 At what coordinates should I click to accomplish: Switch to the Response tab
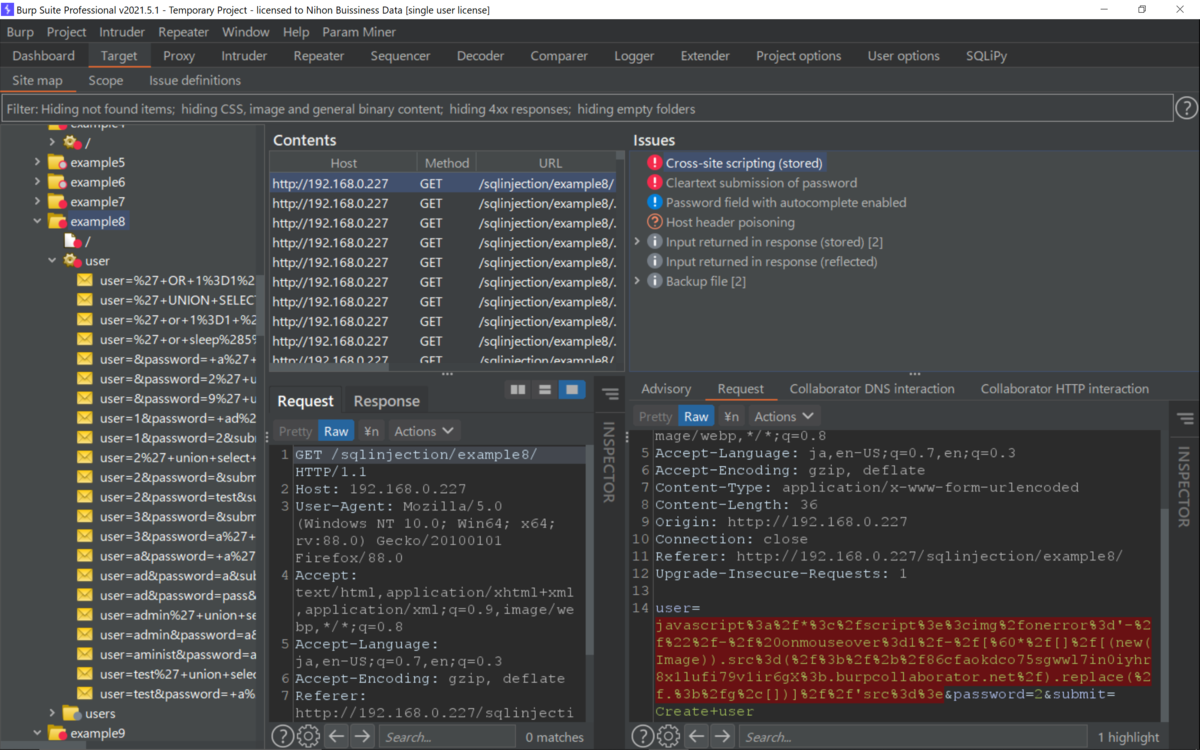[386, 401]
